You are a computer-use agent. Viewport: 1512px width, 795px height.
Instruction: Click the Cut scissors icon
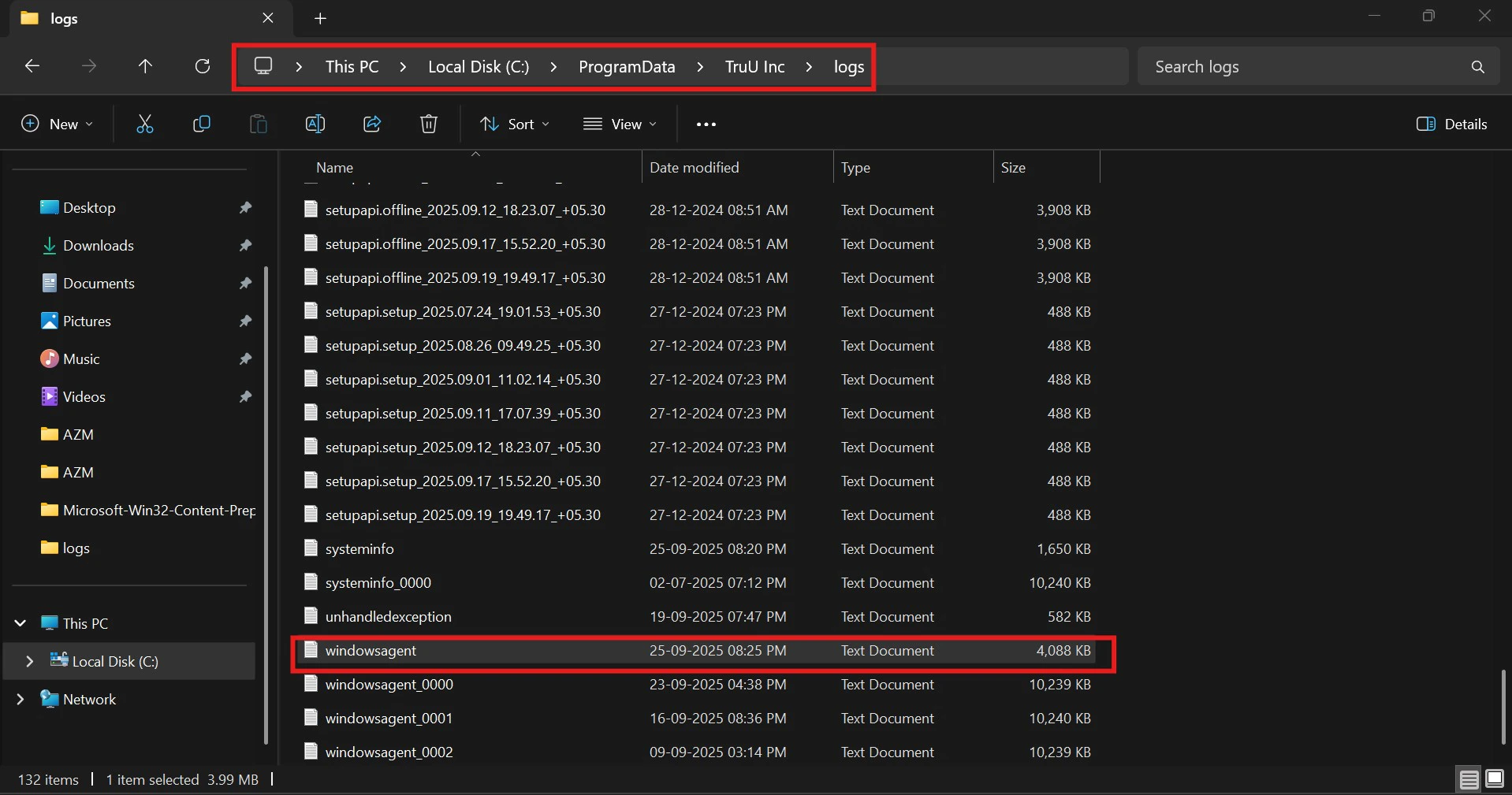[145, 124]
